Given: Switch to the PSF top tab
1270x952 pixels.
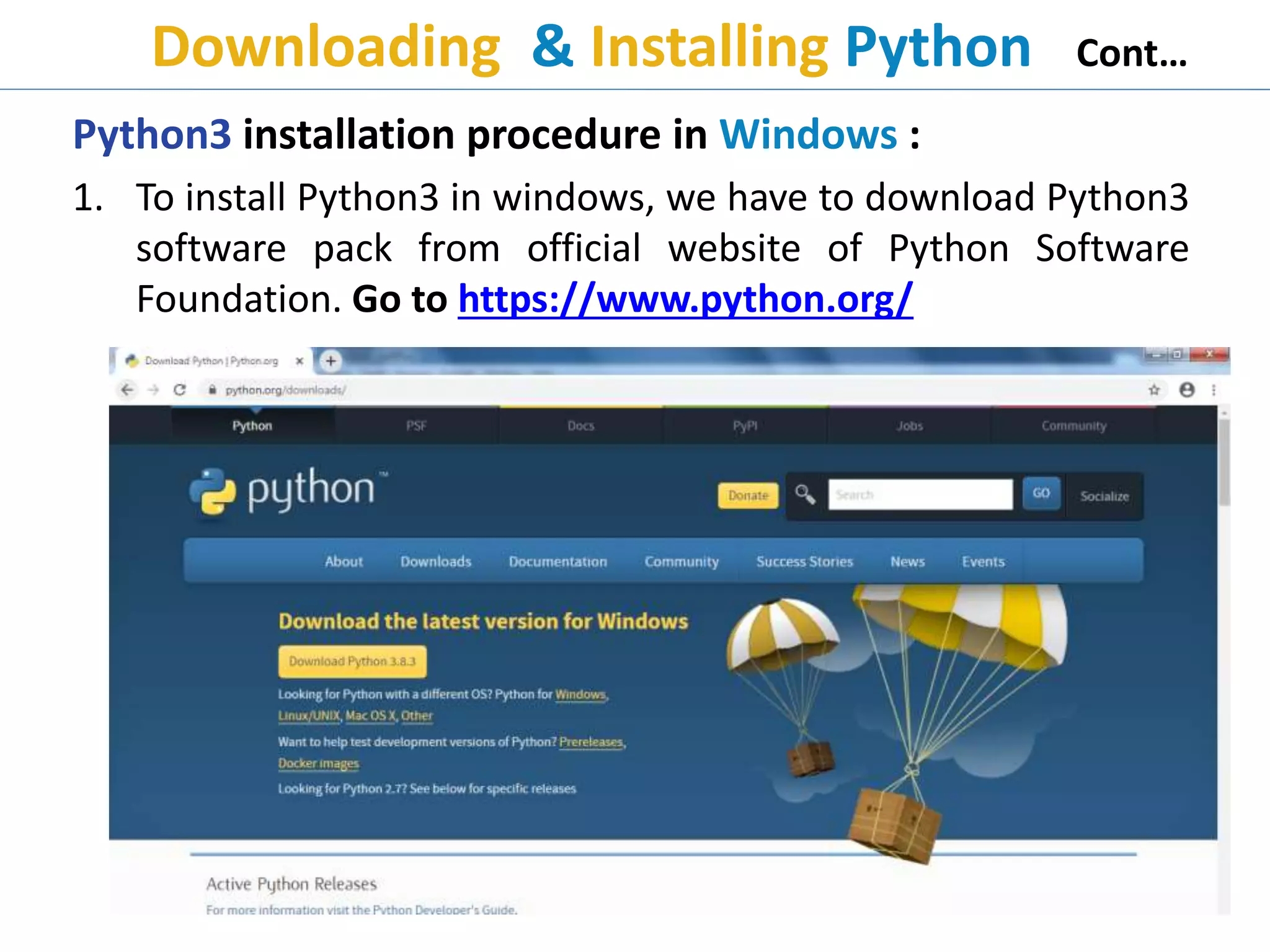Looking at the screenshot, I should point(416,426).
